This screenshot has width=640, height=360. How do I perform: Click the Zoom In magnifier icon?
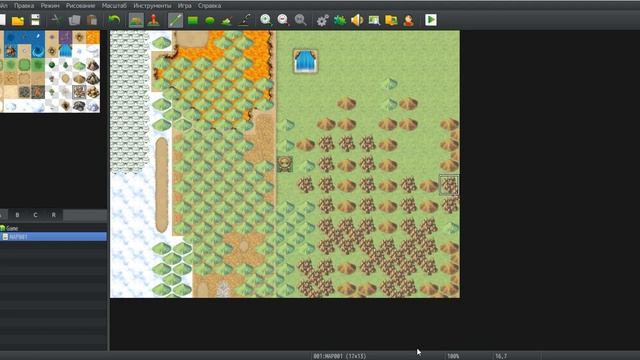266,20
